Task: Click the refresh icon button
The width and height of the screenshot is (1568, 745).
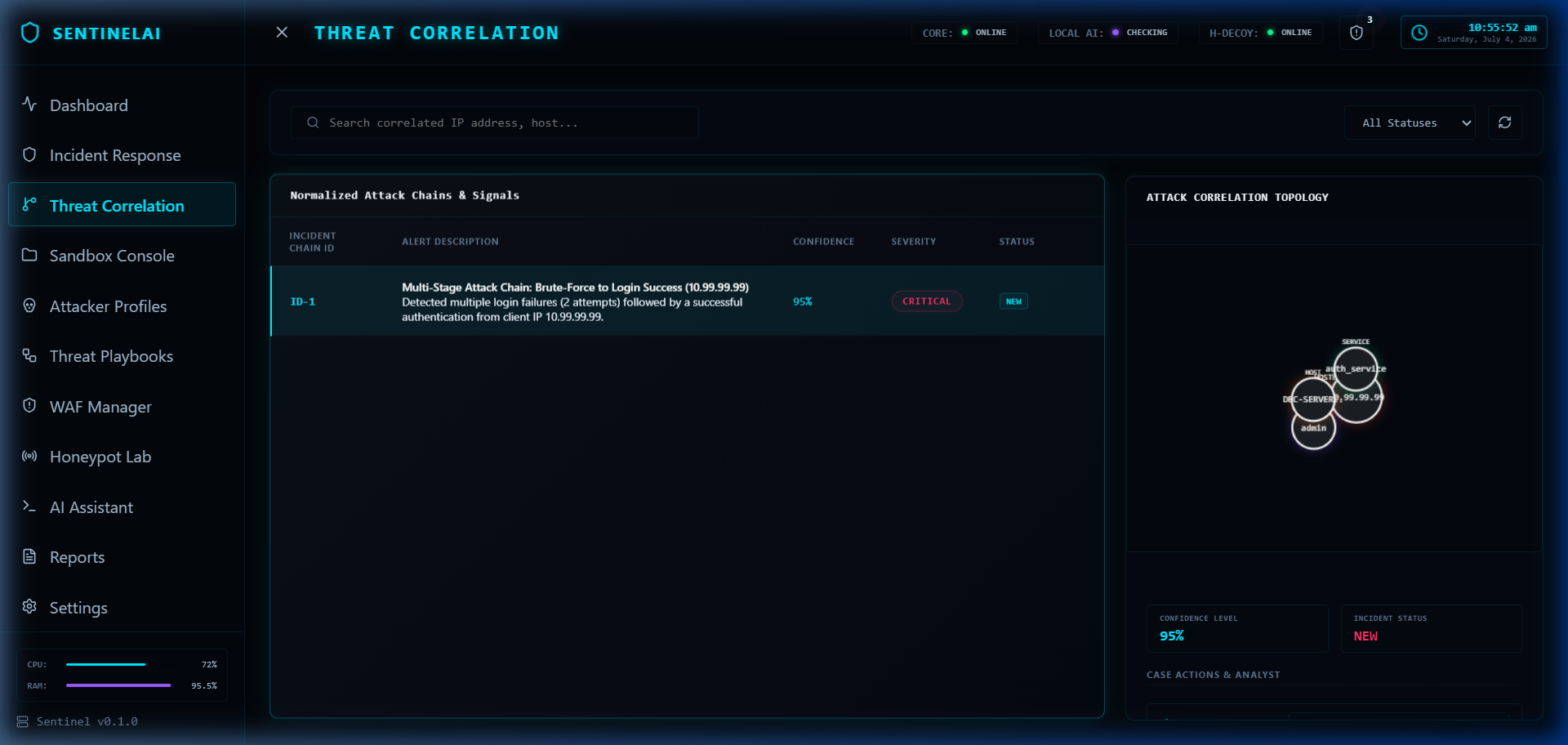Action: click(1505, 123)
